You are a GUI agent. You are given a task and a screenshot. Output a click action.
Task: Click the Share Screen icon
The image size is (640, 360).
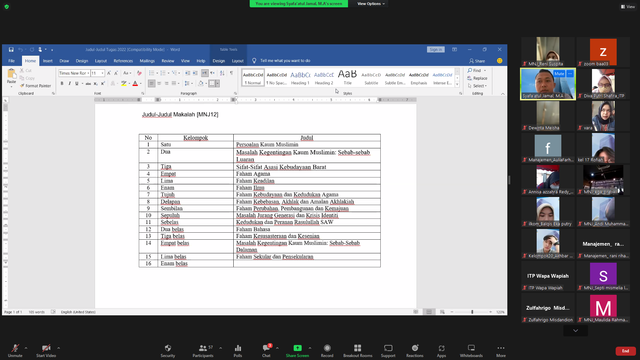[298, 348]
